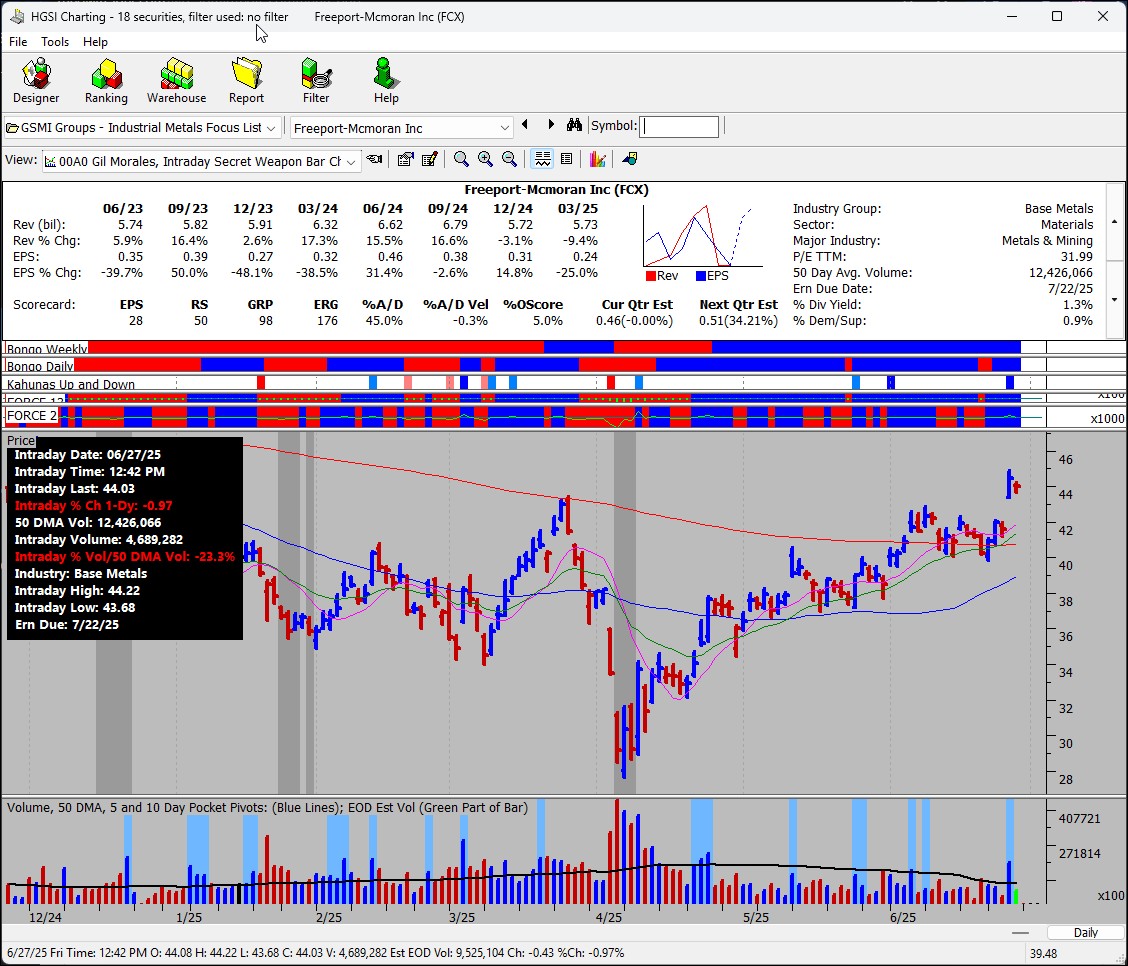Click the zoom out magnifier icon
The height and width of the screenshot is (966, 1128).
click(x=509, y=160)
